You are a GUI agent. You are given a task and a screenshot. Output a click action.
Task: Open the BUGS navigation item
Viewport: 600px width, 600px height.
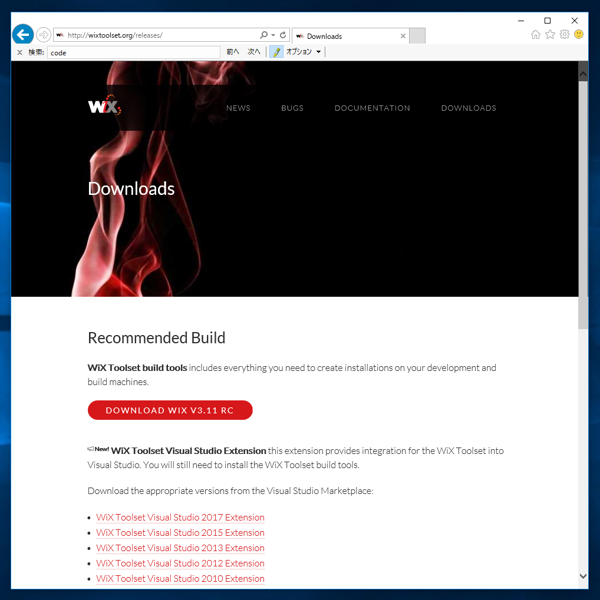pyautogui.click(x=292, y=108)
